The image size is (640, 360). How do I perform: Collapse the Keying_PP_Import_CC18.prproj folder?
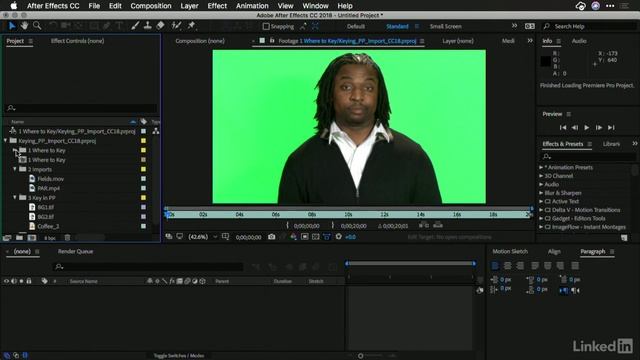click(5, 140)
